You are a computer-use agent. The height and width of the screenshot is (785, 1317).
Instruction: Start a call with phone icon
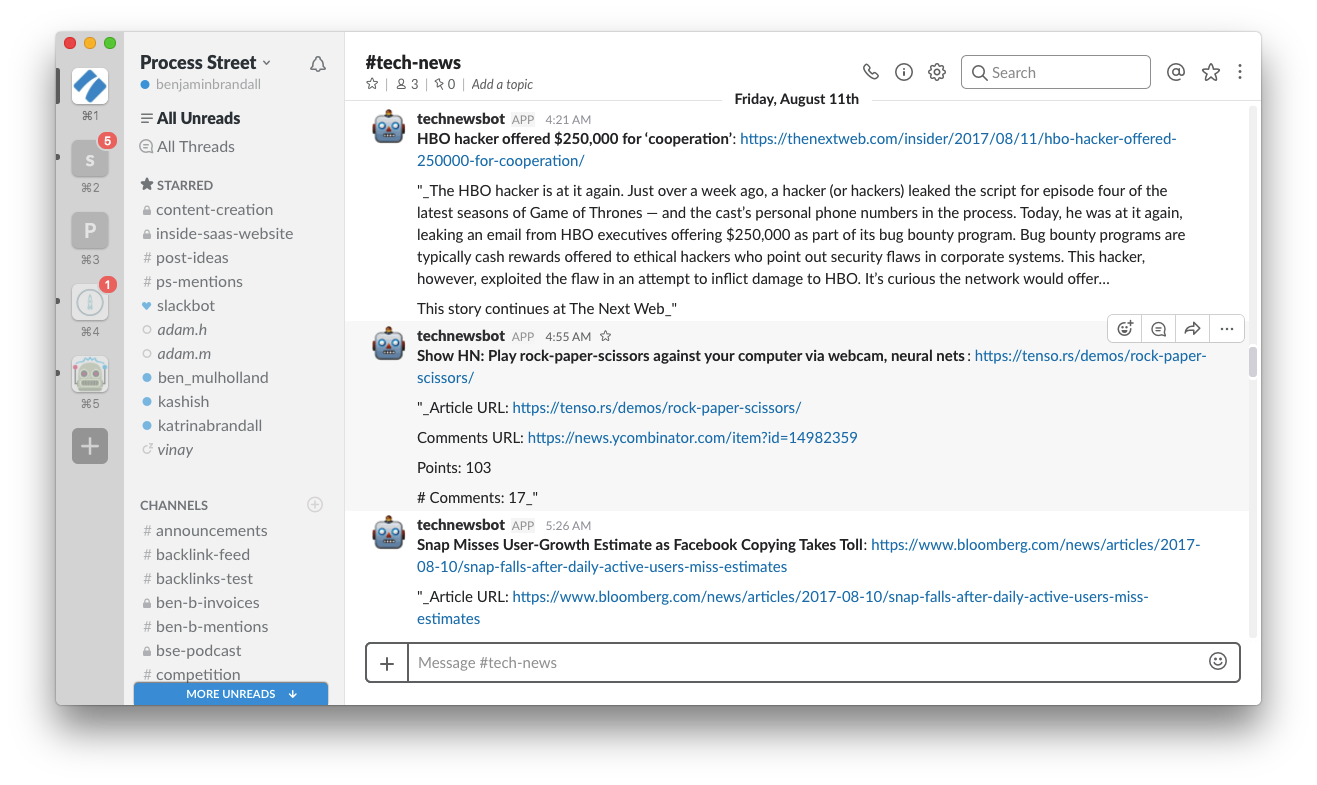871,72
